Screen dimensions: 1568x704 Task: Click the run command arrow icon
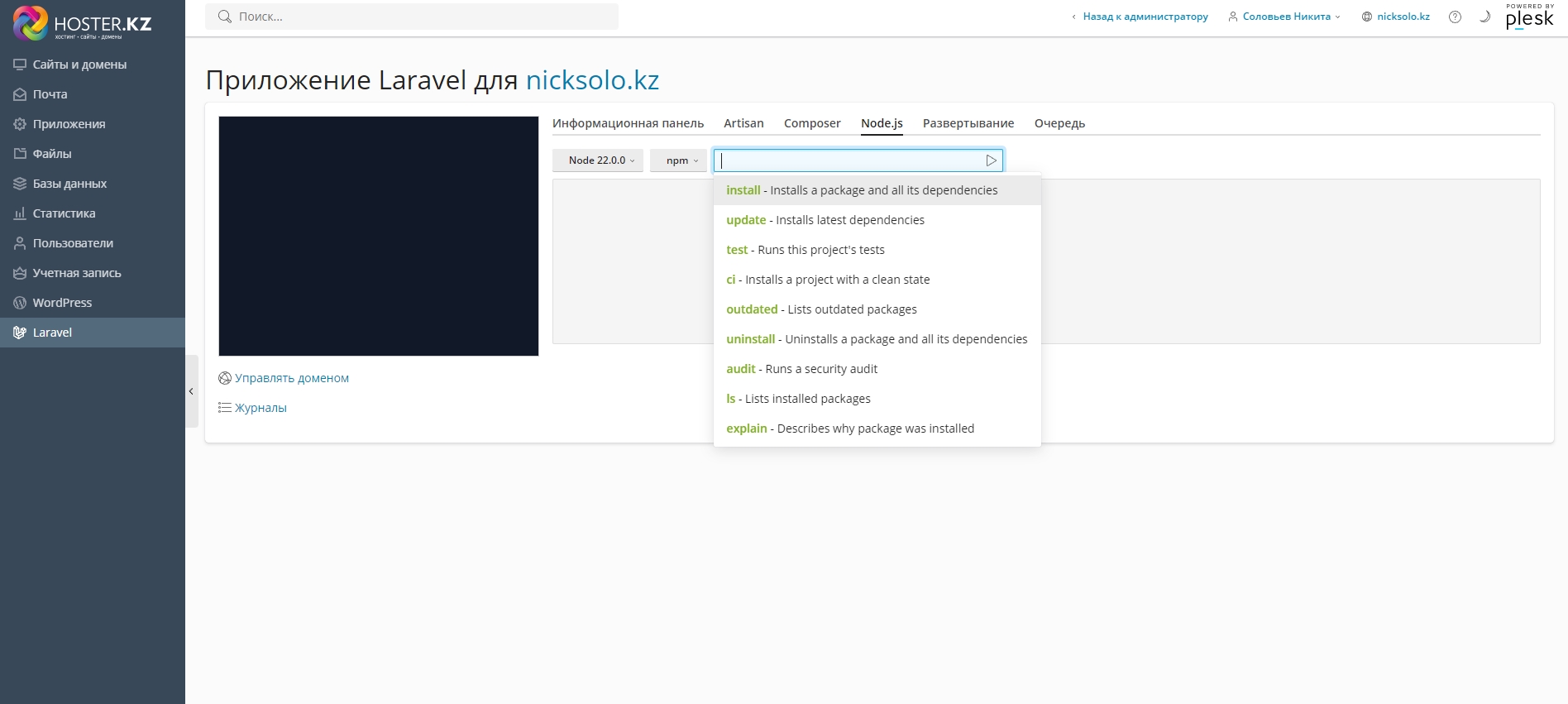tap(991, 160)
